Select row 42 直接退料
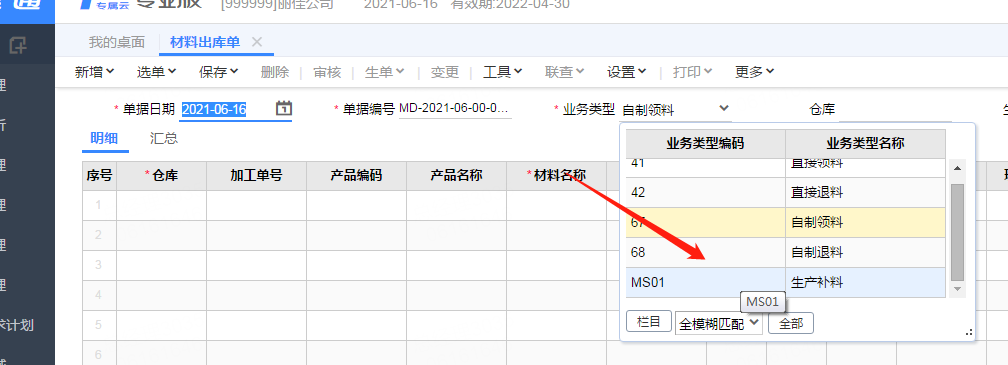Image resolution: width=1008 pixels, height=365 pixels. [x=786, y=192]
